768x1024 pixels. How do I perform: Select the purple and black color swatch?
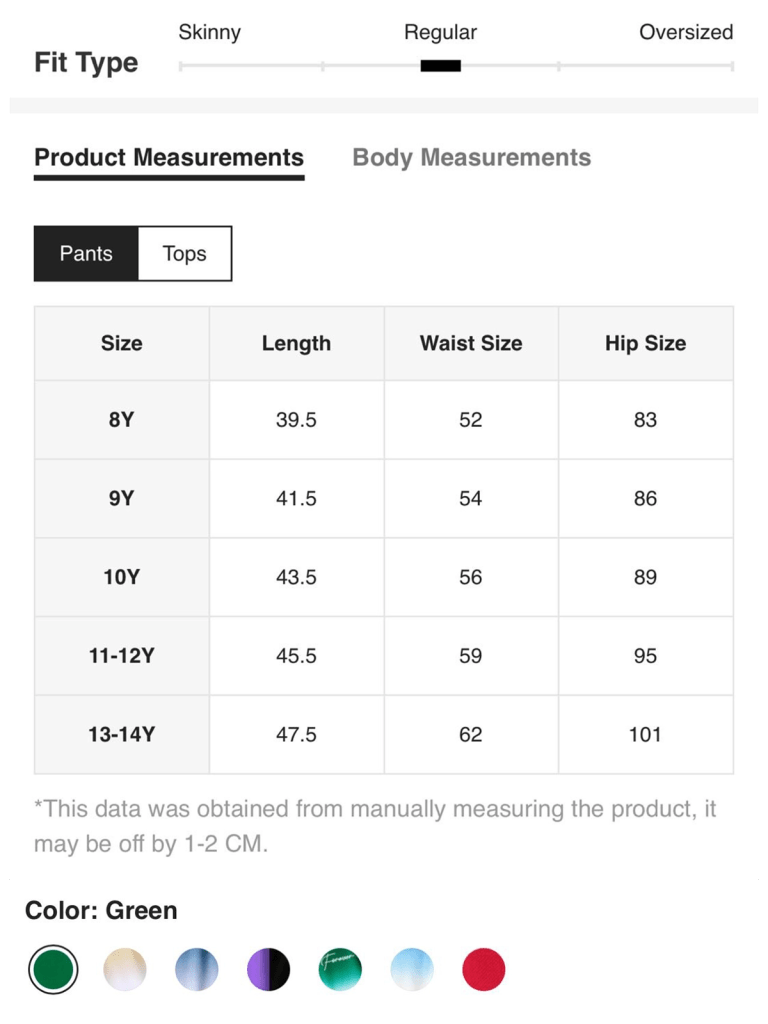(x=268, y=970)
